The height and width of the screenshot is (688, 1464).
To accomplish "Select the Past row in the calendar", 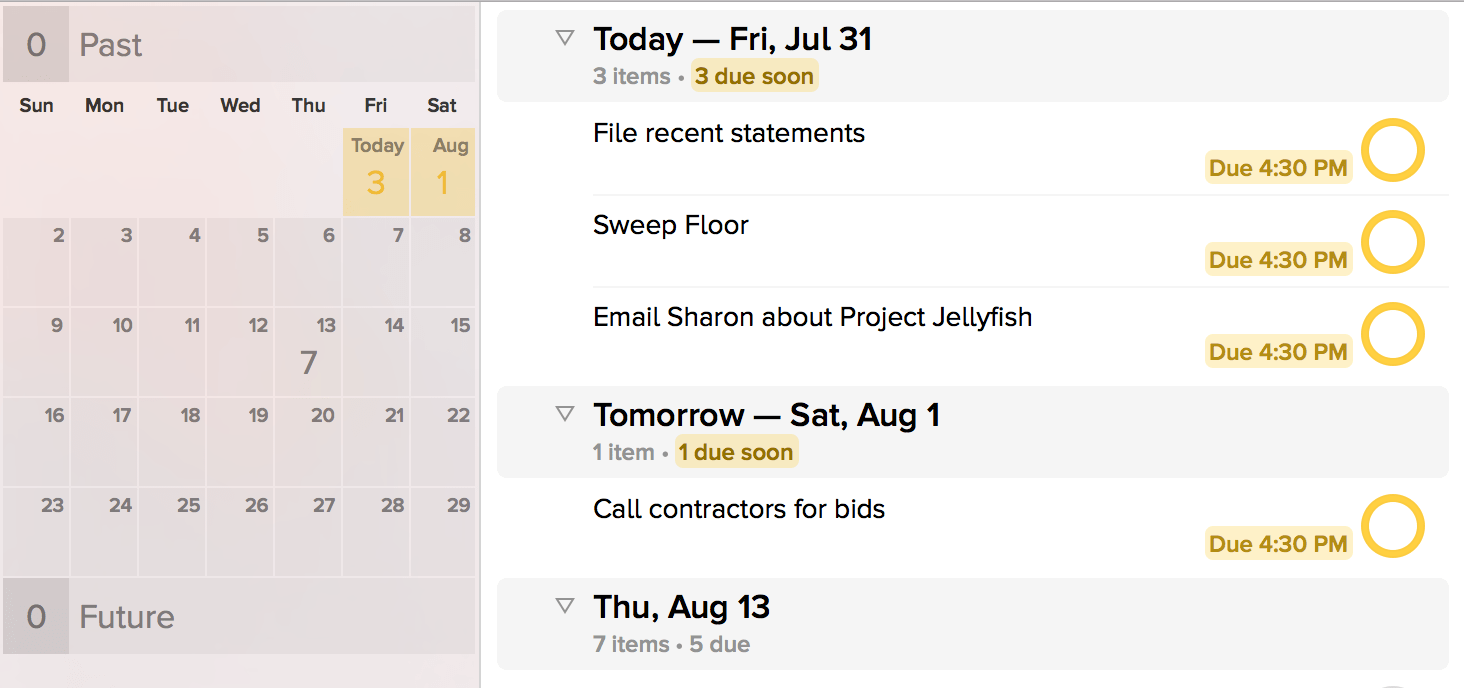I will click(x=238, y=45).
